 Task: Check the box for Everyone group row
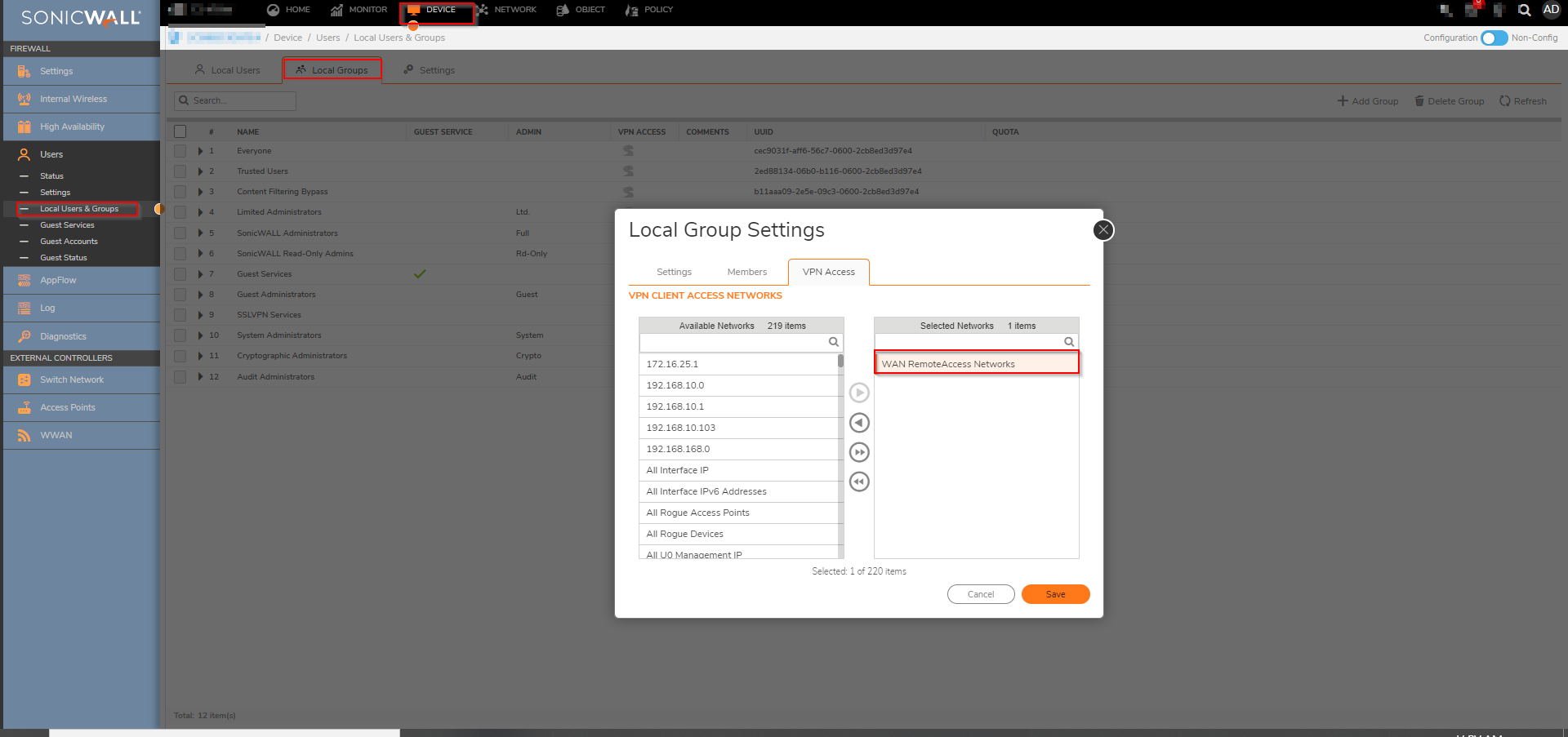tap(180, 151)
